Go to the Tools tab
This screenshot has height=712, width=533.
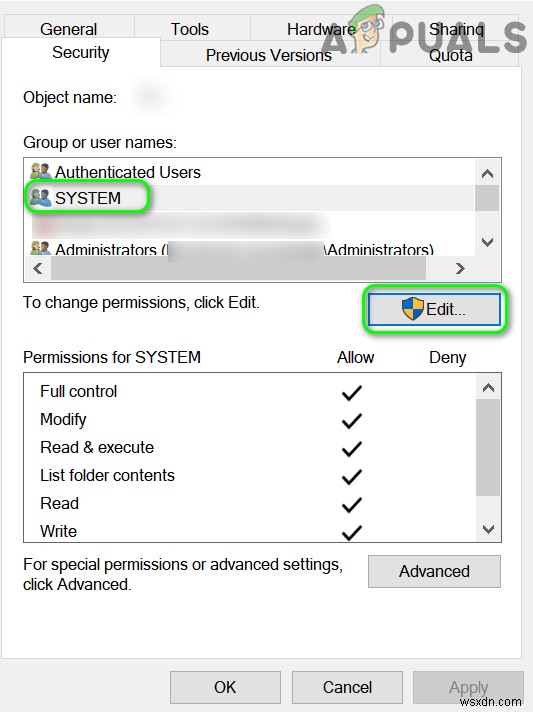(190, 29)
